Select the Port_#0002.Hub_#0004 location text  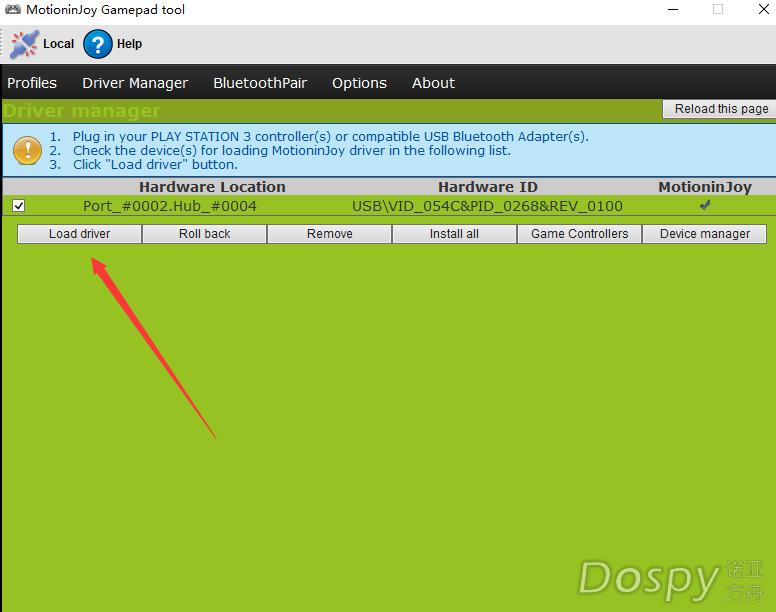point(170,206)
